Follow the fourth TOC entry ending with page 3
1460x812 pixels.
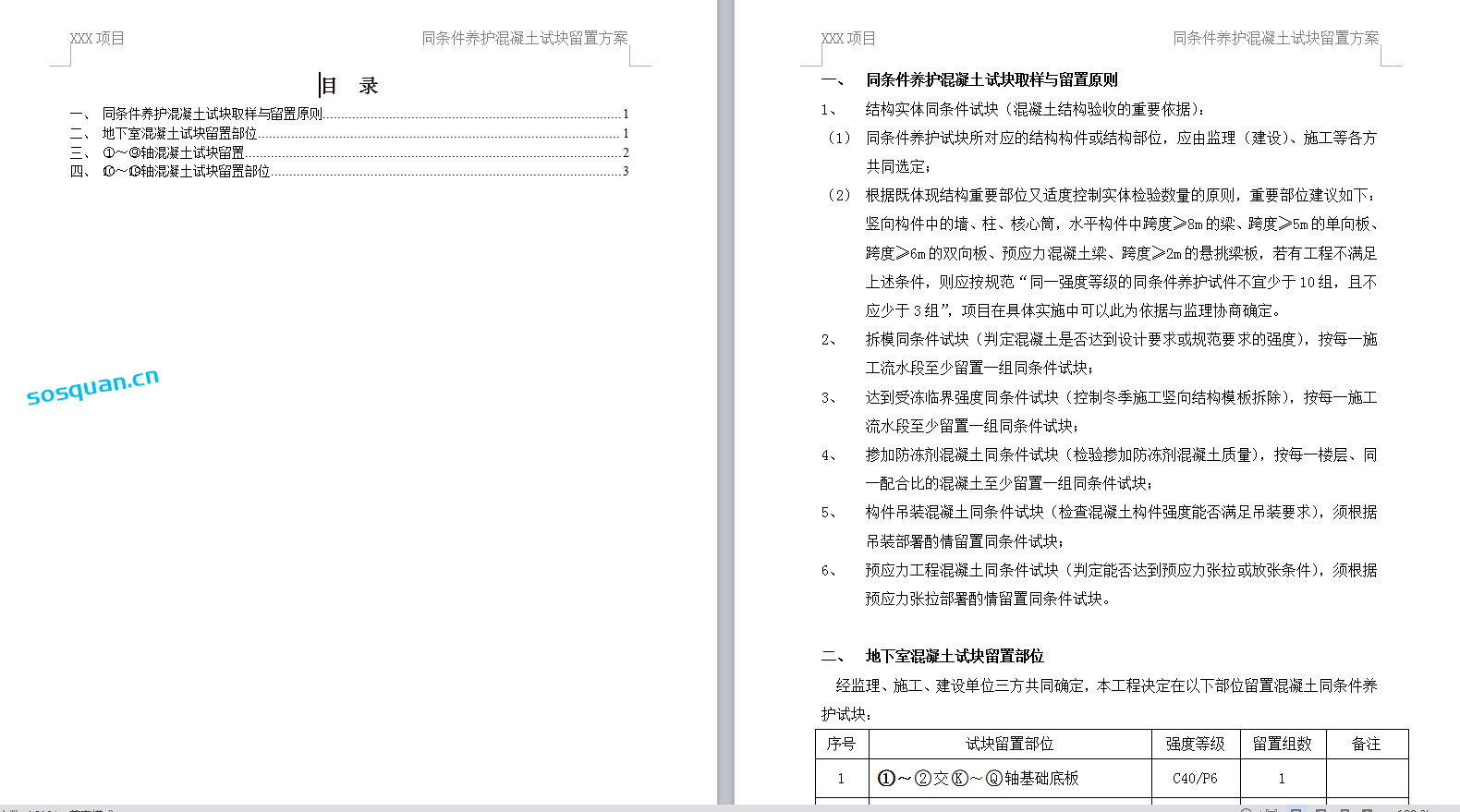tap(186, 171)
